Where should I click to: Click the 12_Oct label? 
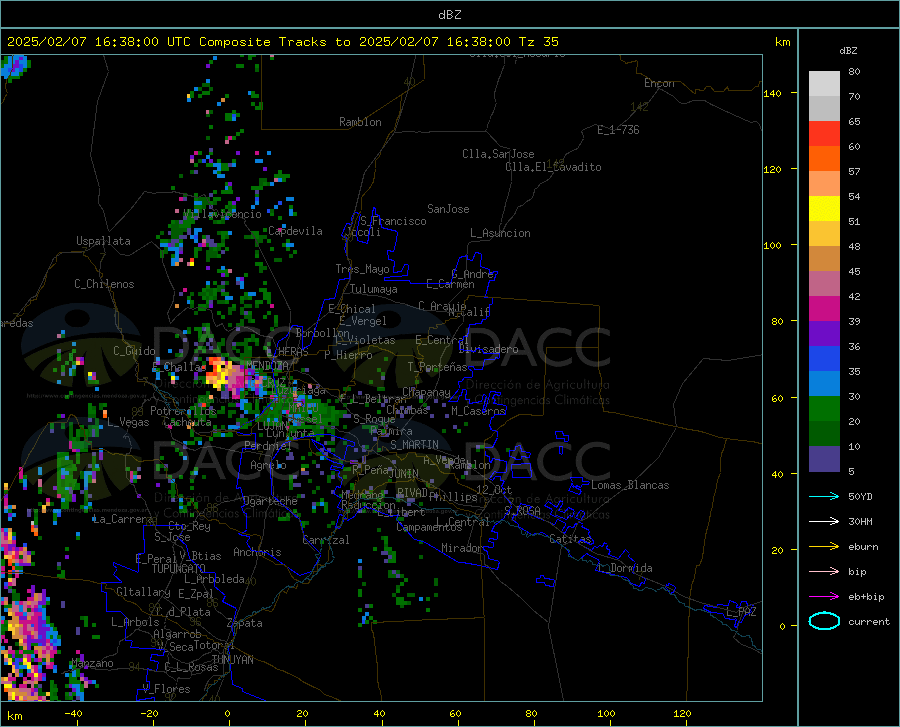pos(494,489)
